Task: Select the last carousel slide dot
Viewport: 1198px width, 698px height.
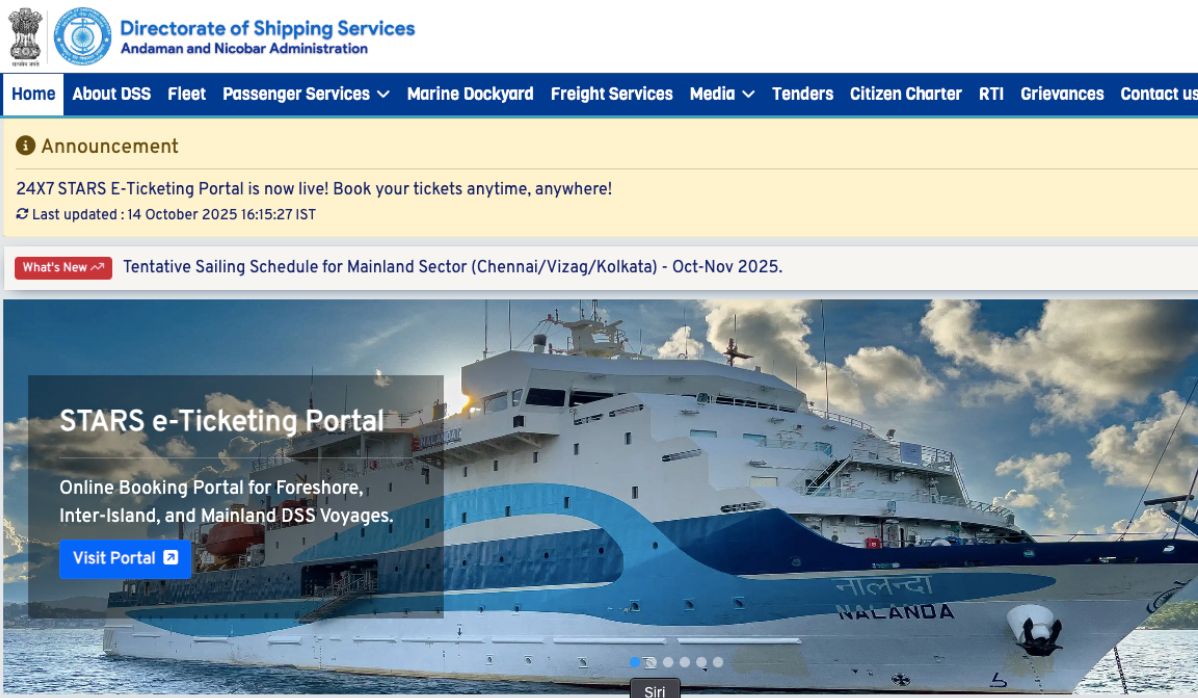Action: point(718,662)
